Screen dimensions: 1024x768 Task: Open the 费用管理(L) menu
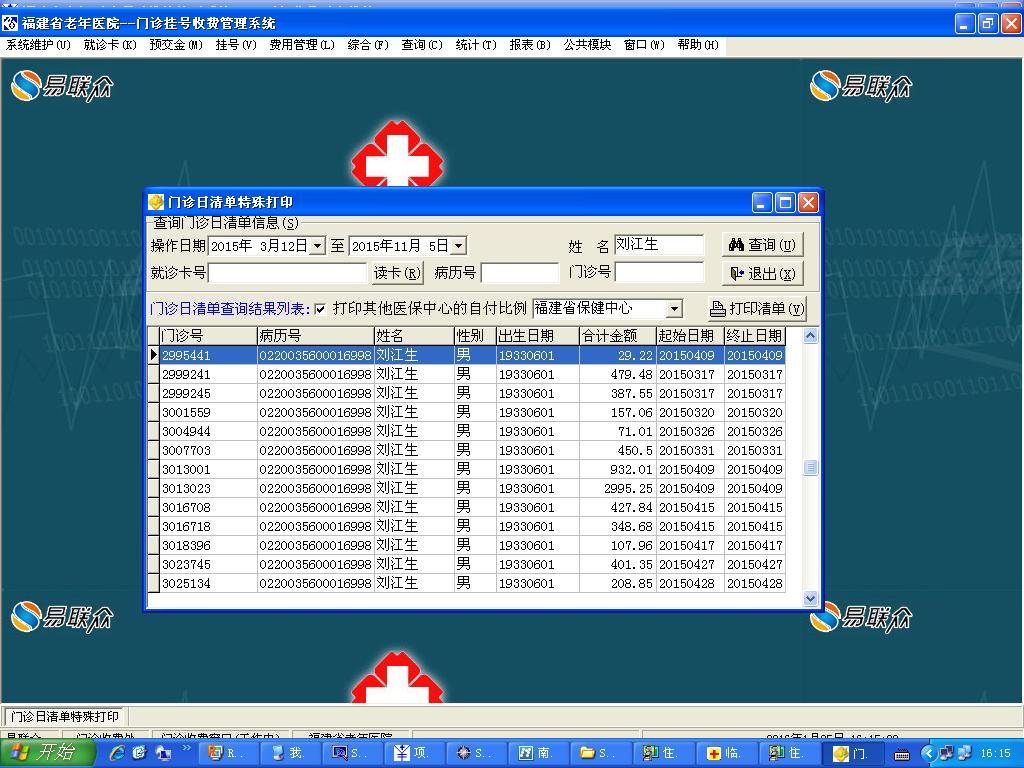(302, 44)
